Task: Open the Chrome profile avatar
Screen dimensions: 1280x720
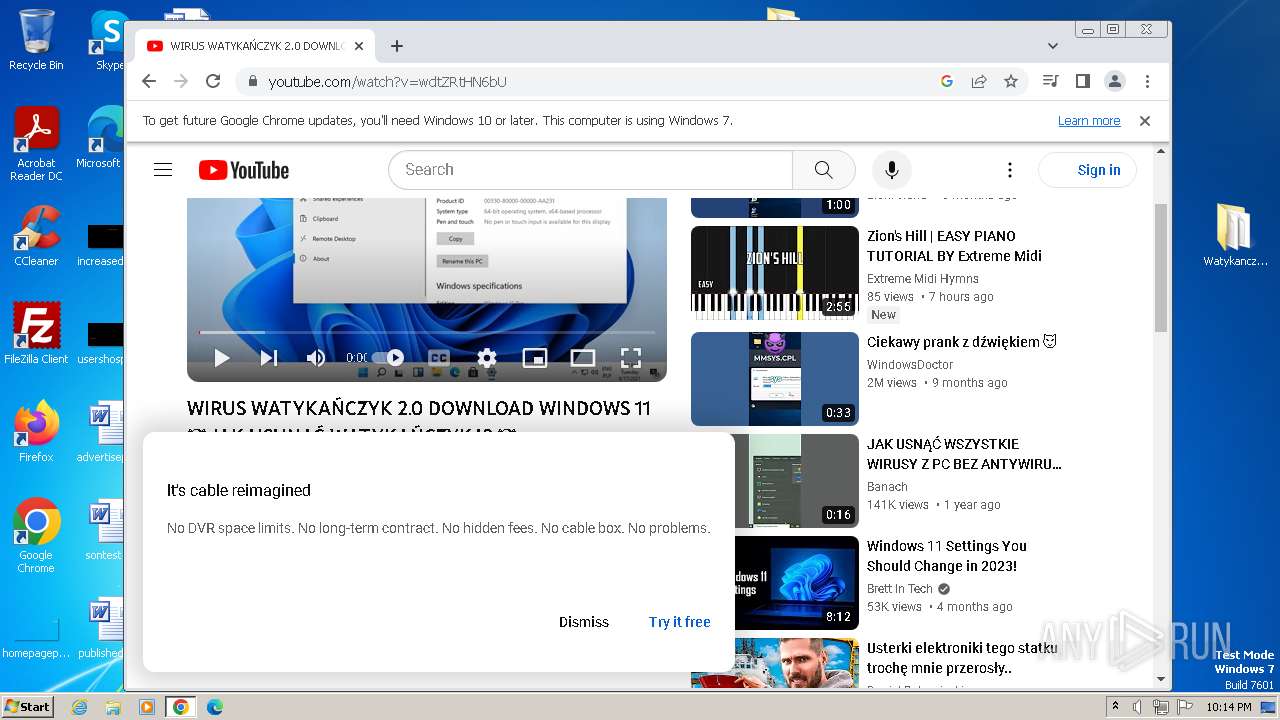Action: [x=1114, y=82]
